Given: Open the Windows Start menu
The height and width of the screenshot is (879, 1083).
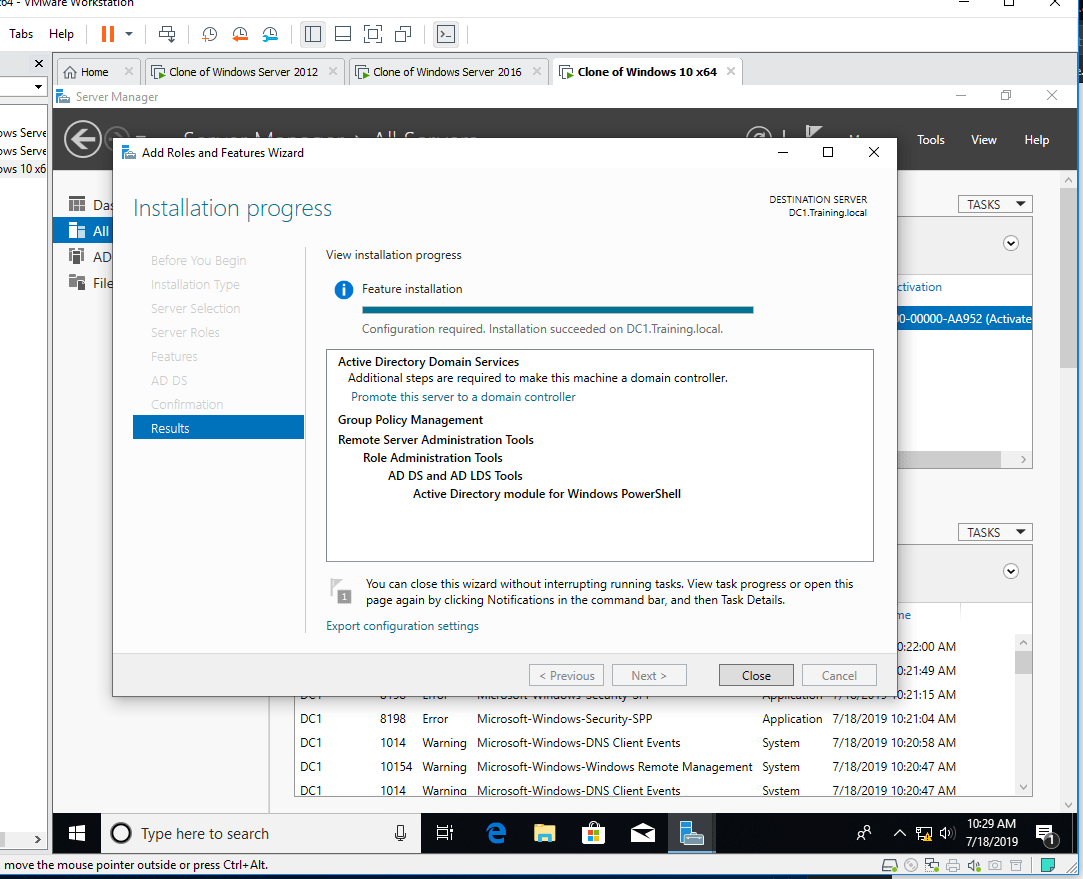Looking at the screenshot, I should click(77, 833).
